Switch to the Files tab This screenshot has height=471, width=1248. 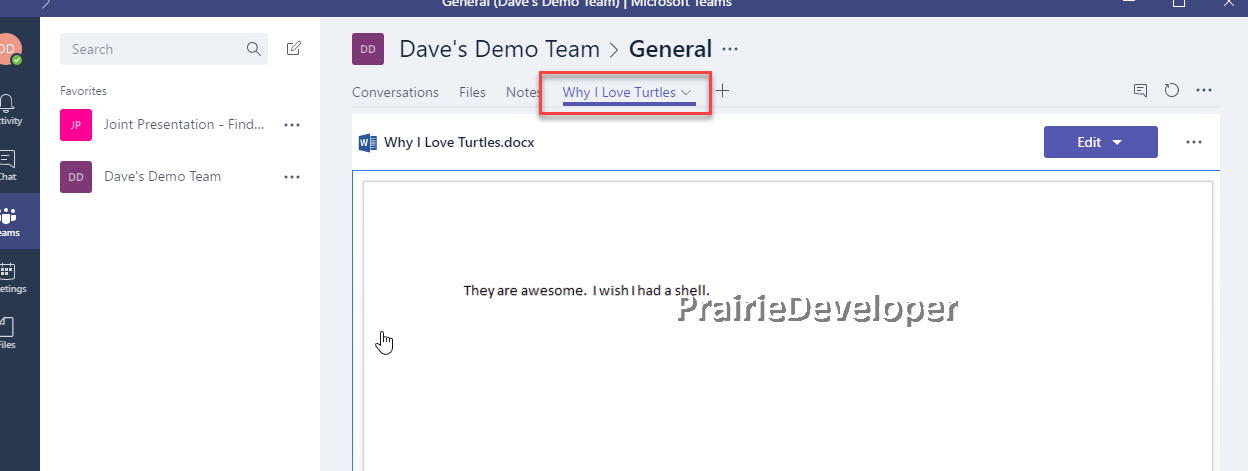tap(472, 92)
